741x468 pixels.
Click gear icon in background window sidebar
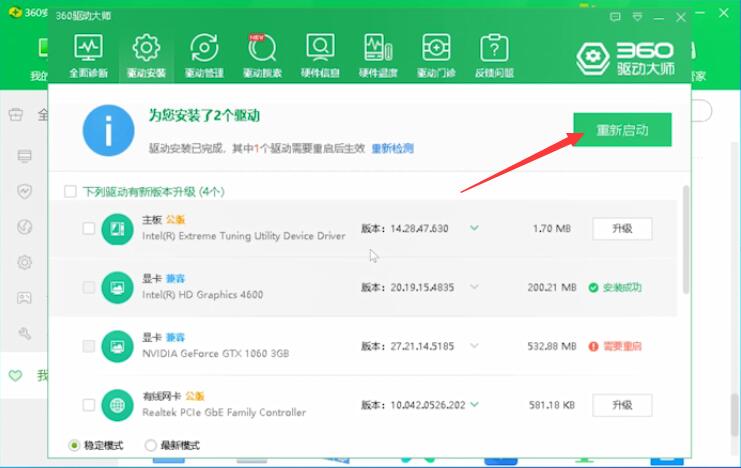(x=24, y=262)
